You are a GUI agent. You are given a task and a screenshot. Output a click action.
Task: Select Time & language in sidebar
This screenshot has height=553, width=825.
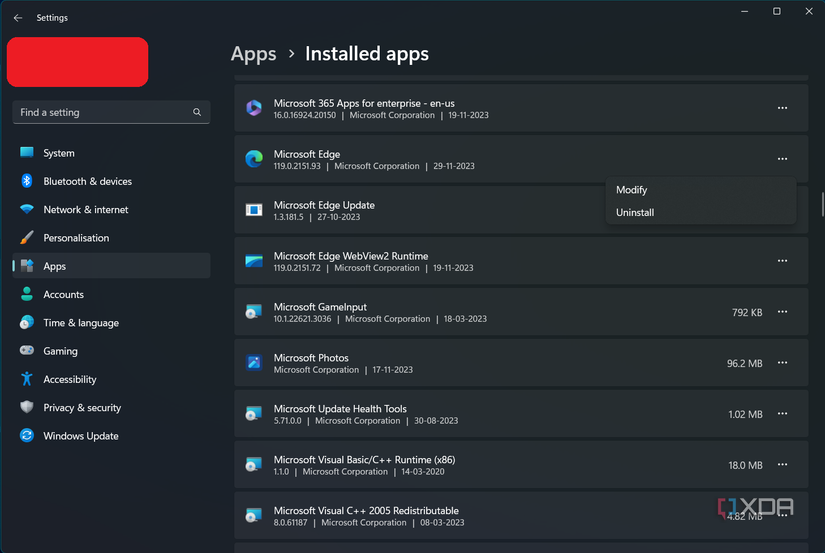[x=80, y=323]
